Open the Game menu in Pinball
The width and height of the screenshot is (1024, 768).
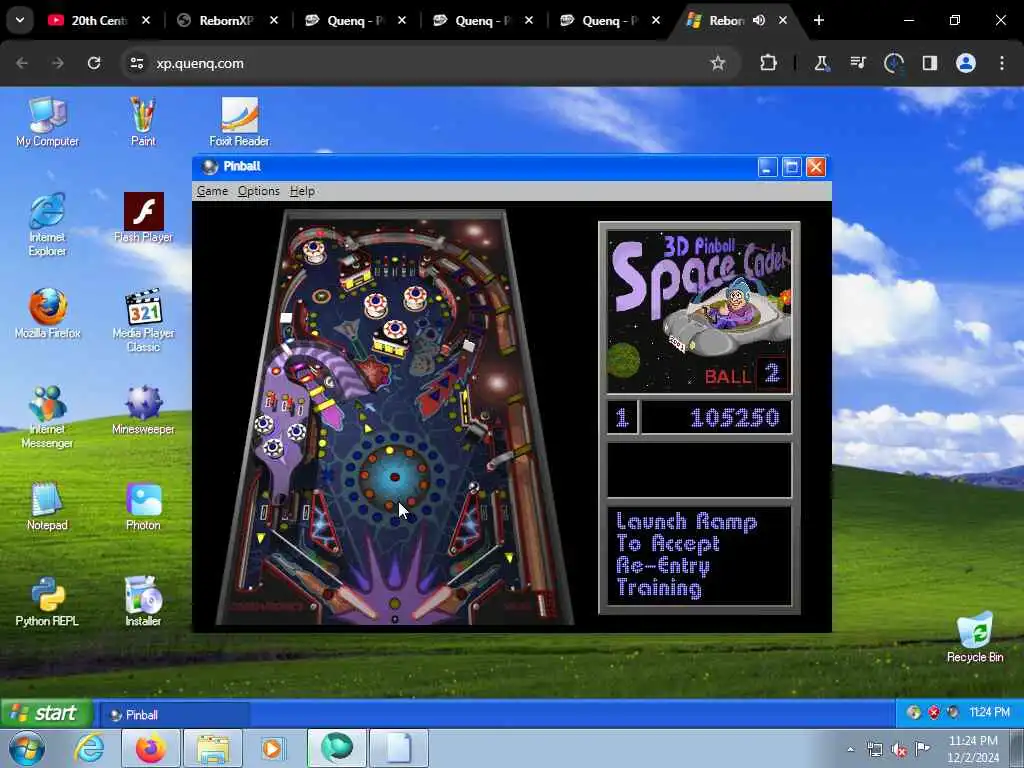[x=212, y=191]
